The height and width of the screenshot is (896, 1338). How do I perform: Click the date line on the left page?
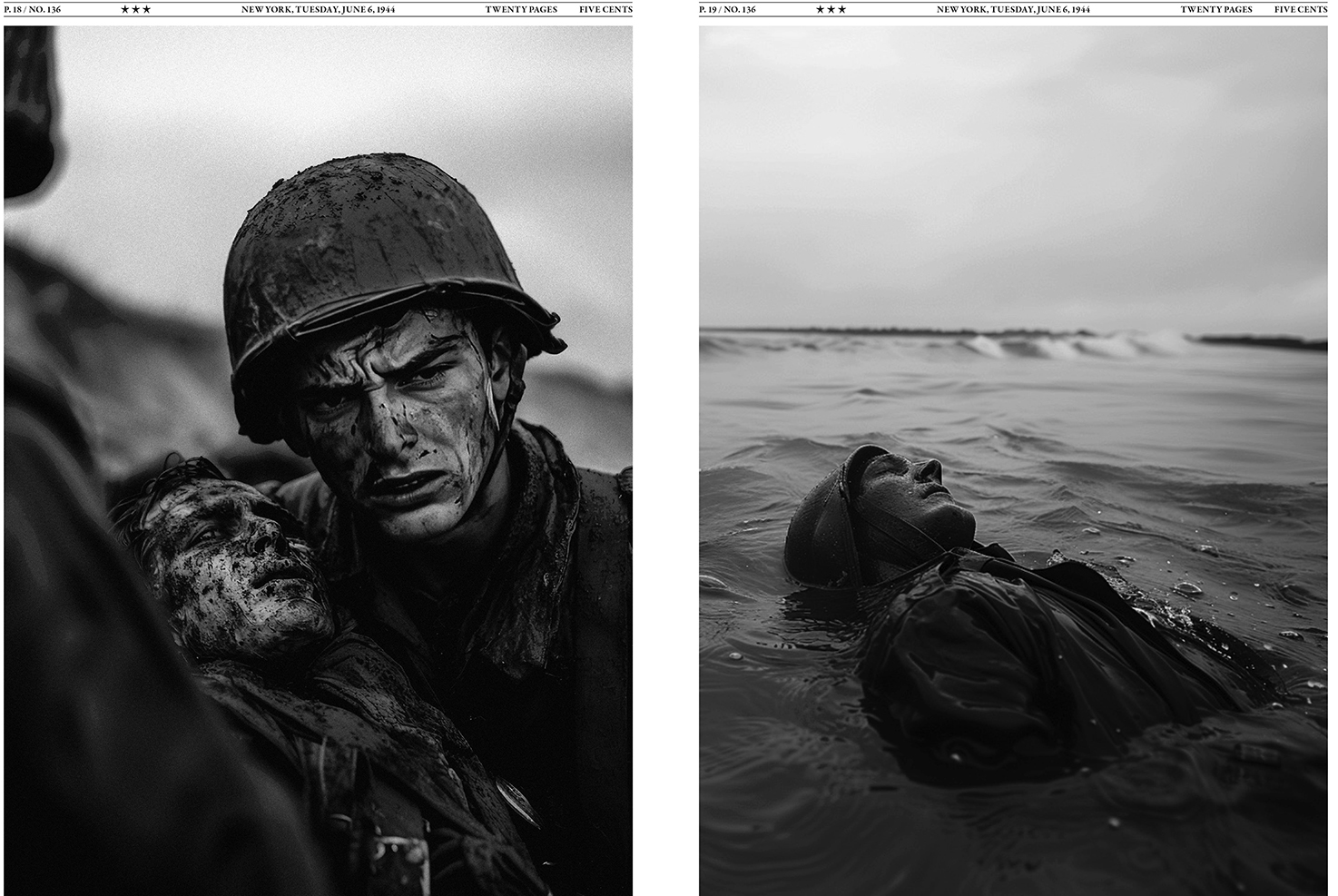pyautogui.click(x=318, y=10)
